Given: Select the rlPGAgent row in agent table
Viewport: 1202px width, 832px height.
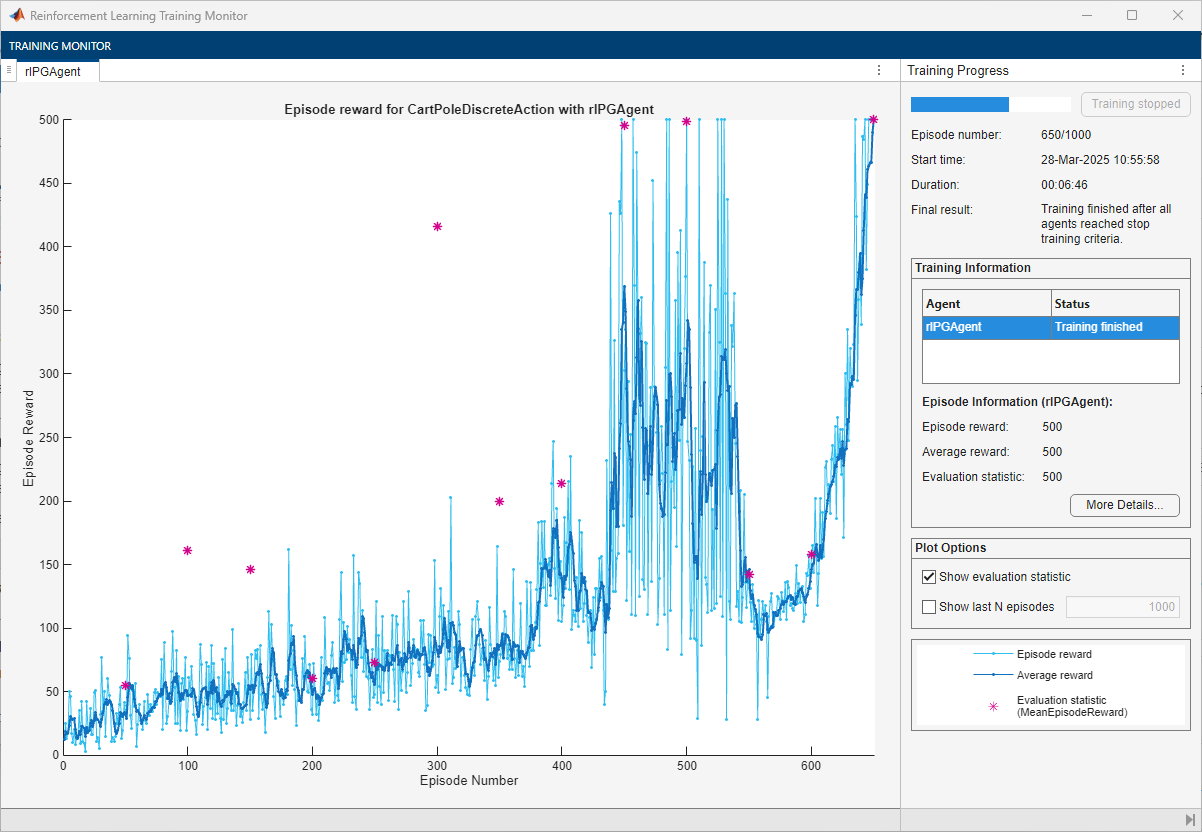Looking at the screenshot, I should coord(1051,327).
